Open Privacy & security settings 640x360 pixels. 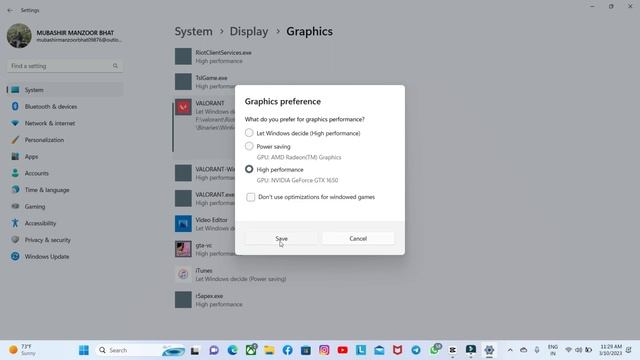(x=65, y=240)
